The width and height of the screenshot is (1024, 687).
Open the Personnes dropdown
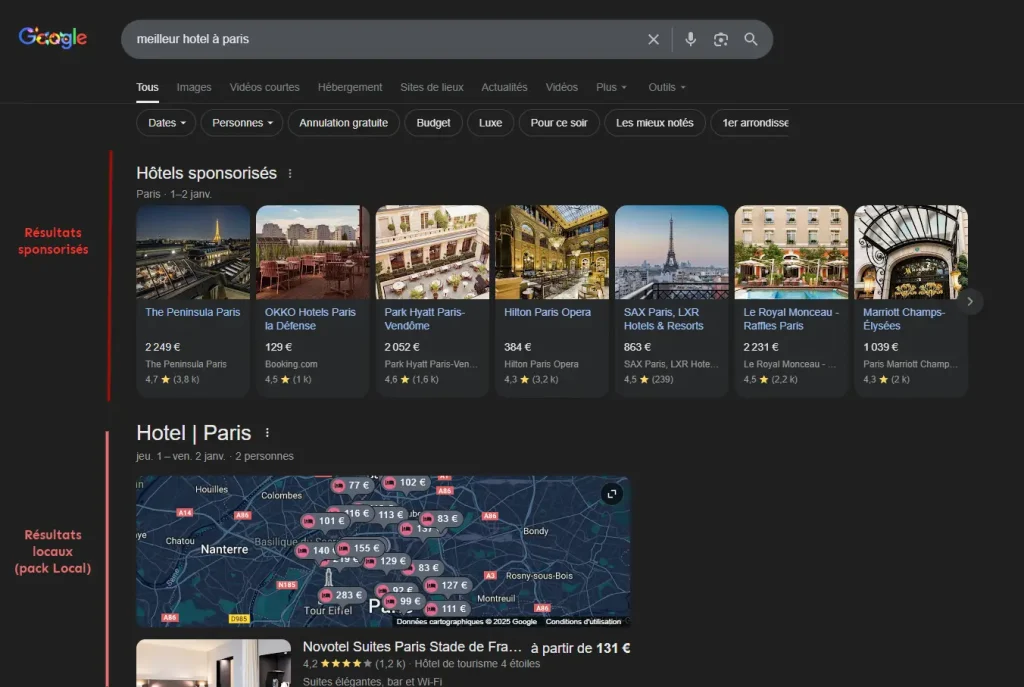(x=241, y=122)
